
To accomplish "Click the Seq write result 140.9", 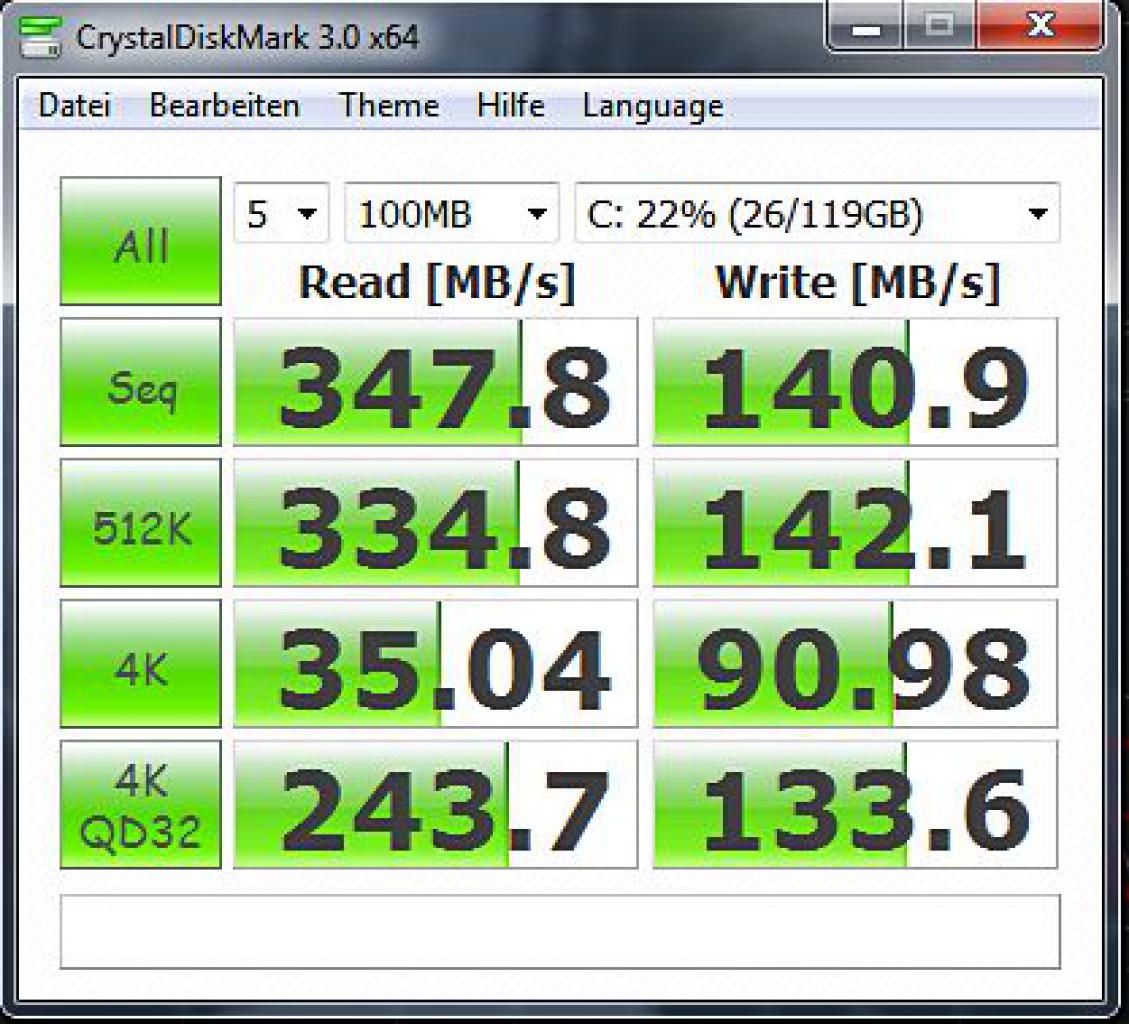I will [855, 382].
